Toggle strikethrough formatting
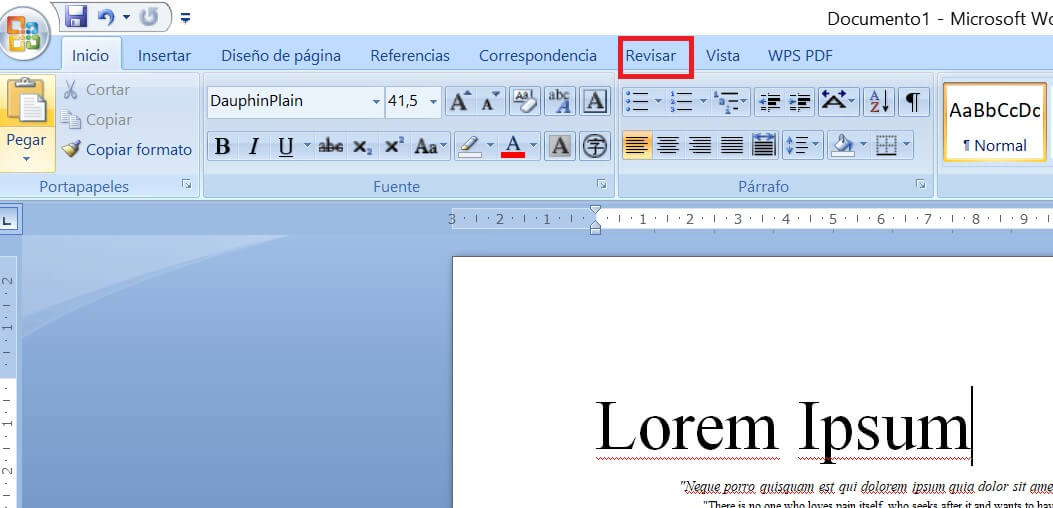This screenshot has height=508, width=1053. (x=330, y=146)
